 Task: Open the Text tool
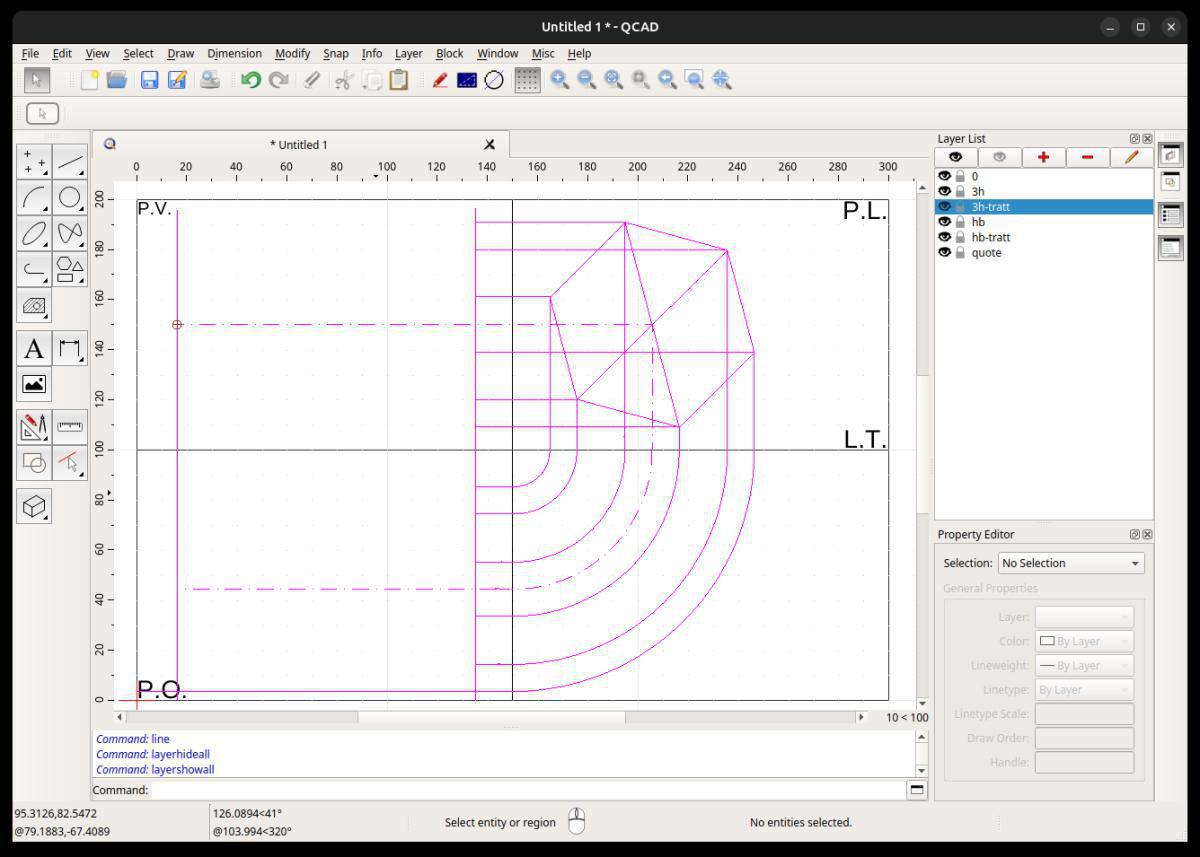click(x=34, y=349)
